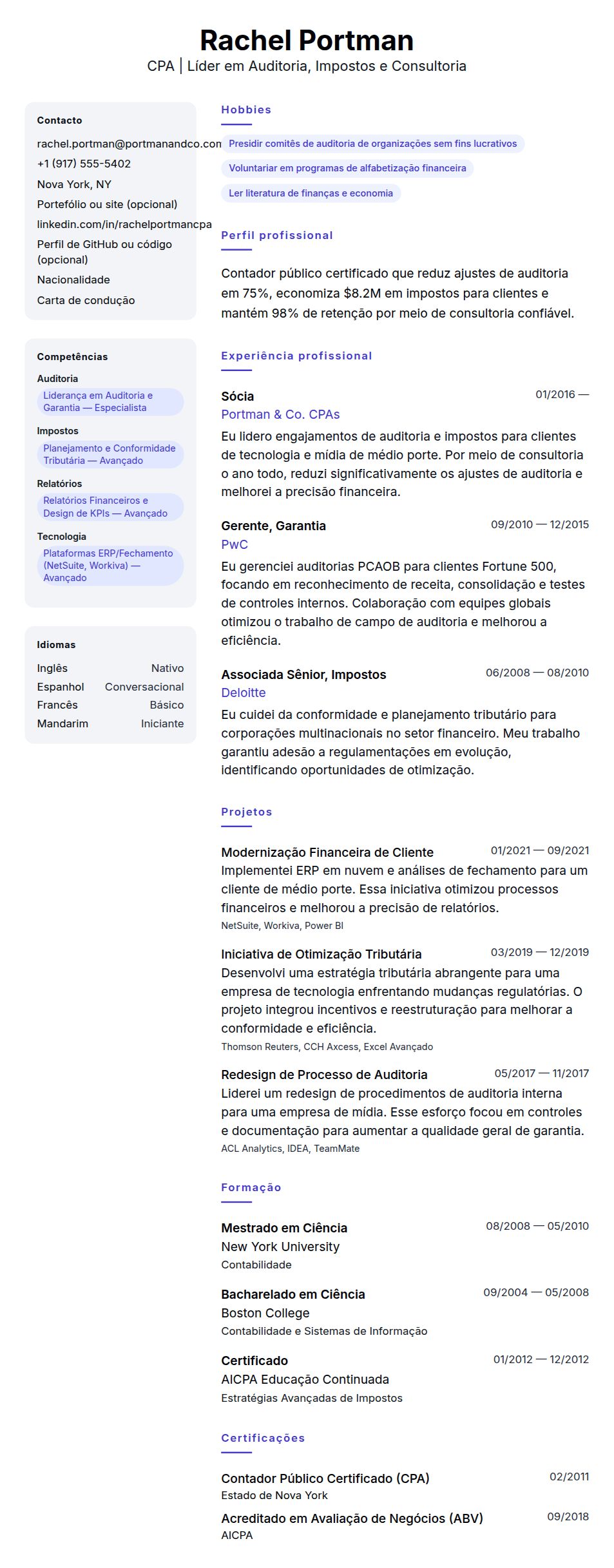
Task: Click the Impostos skill category label
Action: tap(57, 431)
